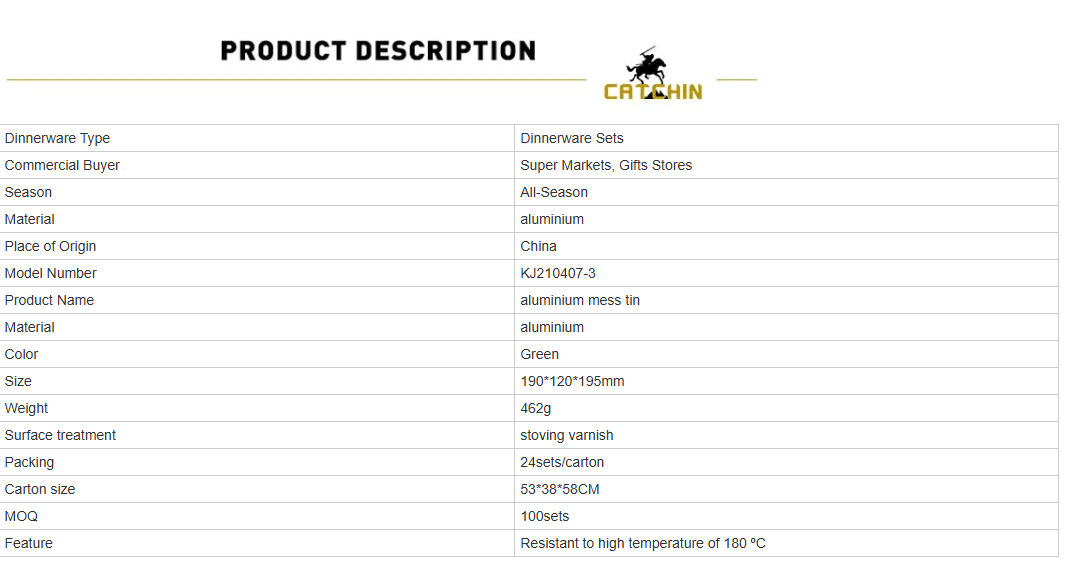Click the PRODUCT DESCRIPTION heading
The image size is (1077, 565).
378,51
